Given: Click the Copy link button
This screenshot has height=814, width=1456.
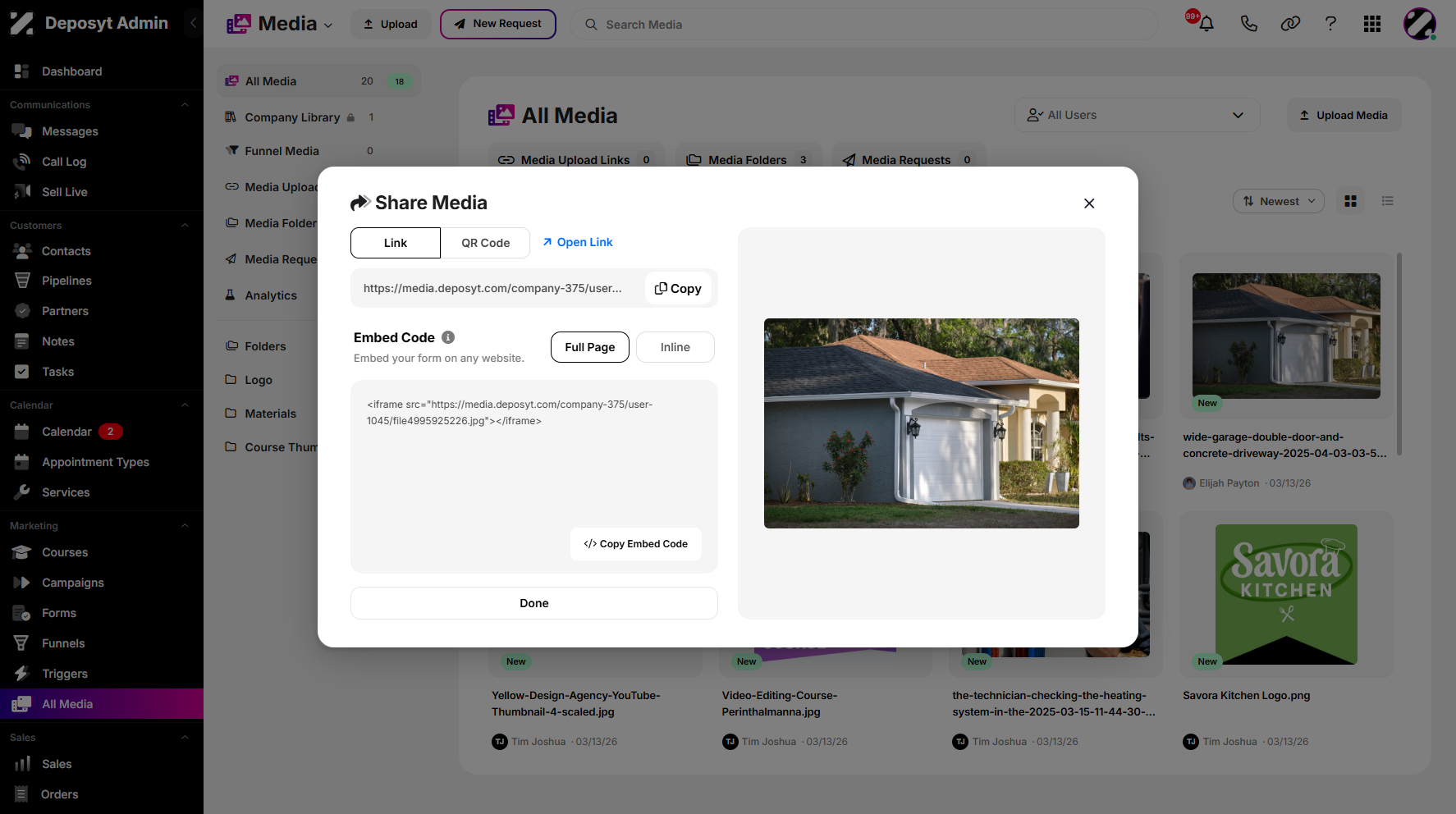Looking at the screenshot, I should (678, 288).
